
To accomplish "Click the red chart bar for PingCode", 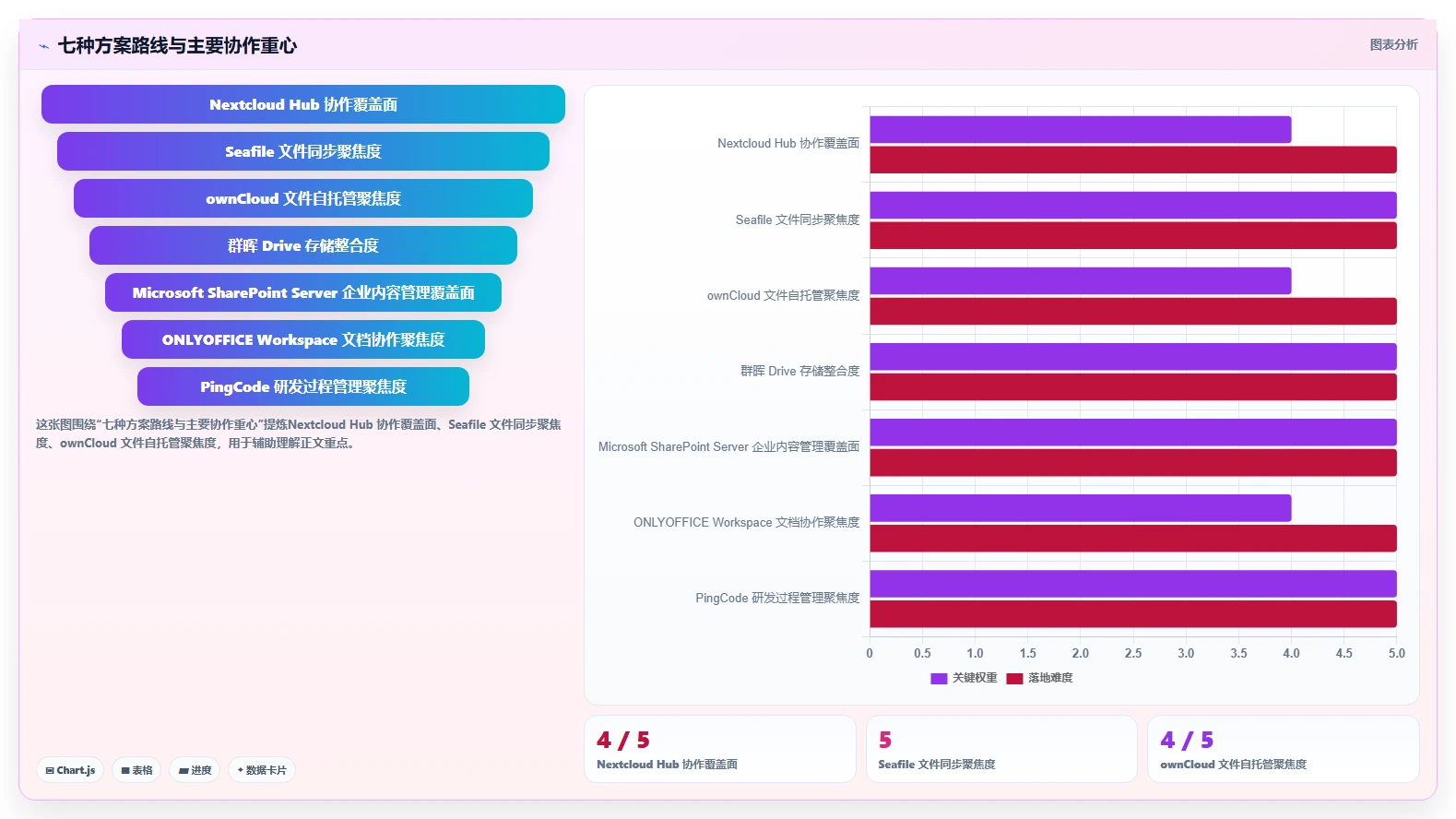I will pyautogui.click(x=1133, y=613).
